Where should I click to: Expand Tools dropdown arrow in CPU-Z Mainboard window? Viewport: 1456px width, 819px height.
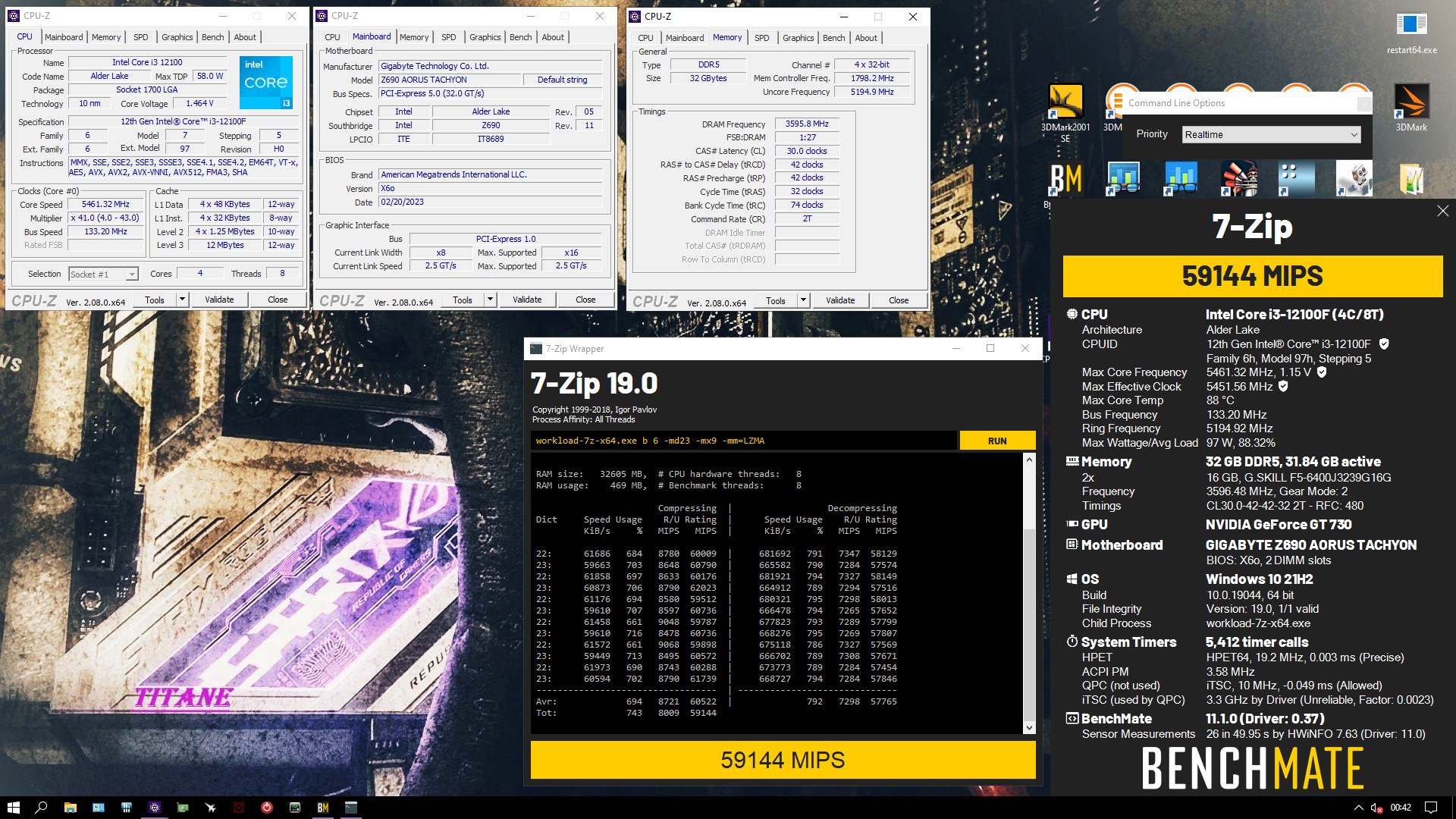(x=490, y=300)
